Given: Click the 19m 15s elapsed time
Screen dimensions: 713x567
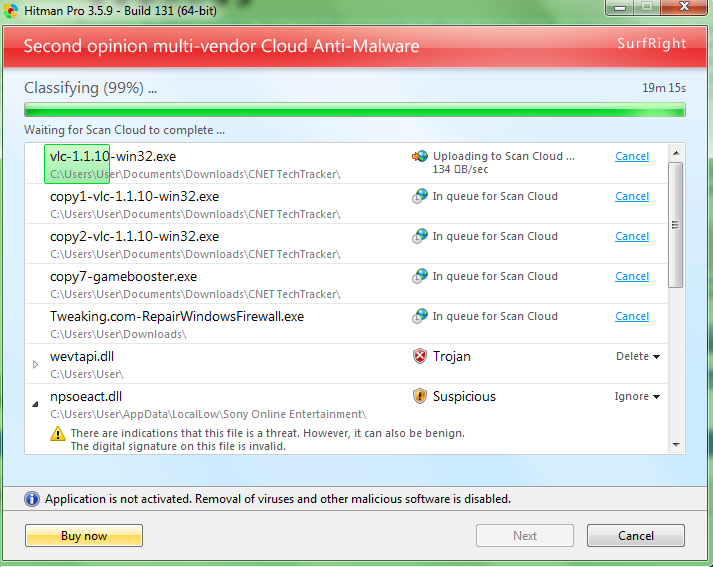Looking at the screenshot, I should (x=664, y=88).
